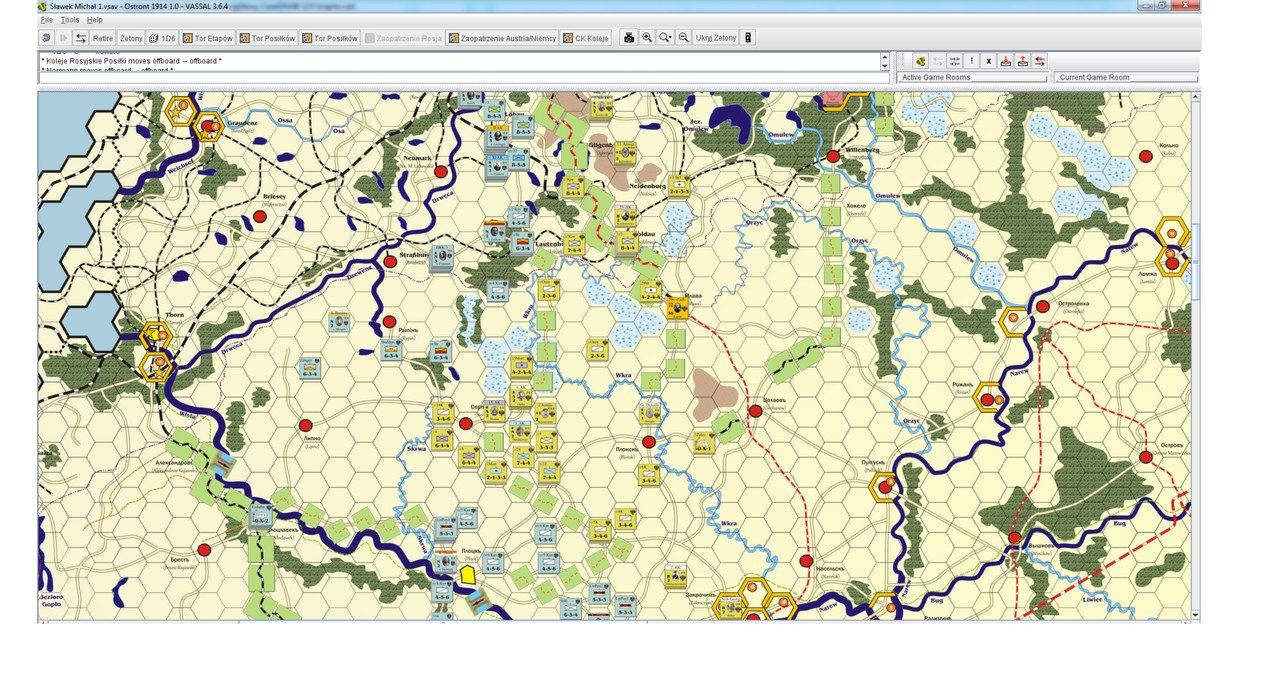Click the camera snapshot icon
The image size is (1280, 693).
[629, 38]
